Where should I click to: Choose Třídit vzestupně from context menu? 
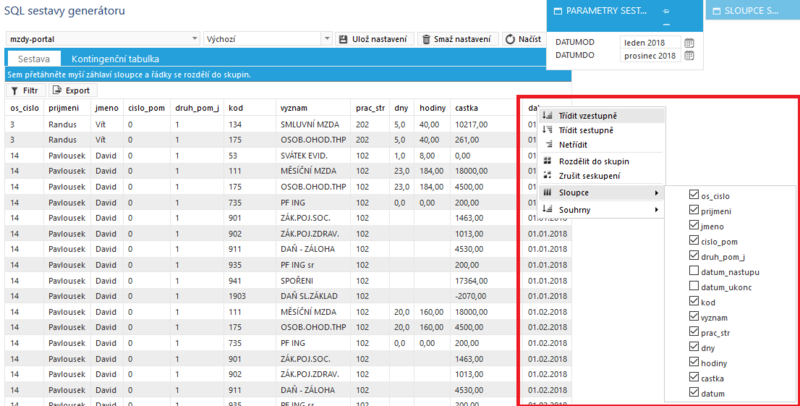pos(602,116)
